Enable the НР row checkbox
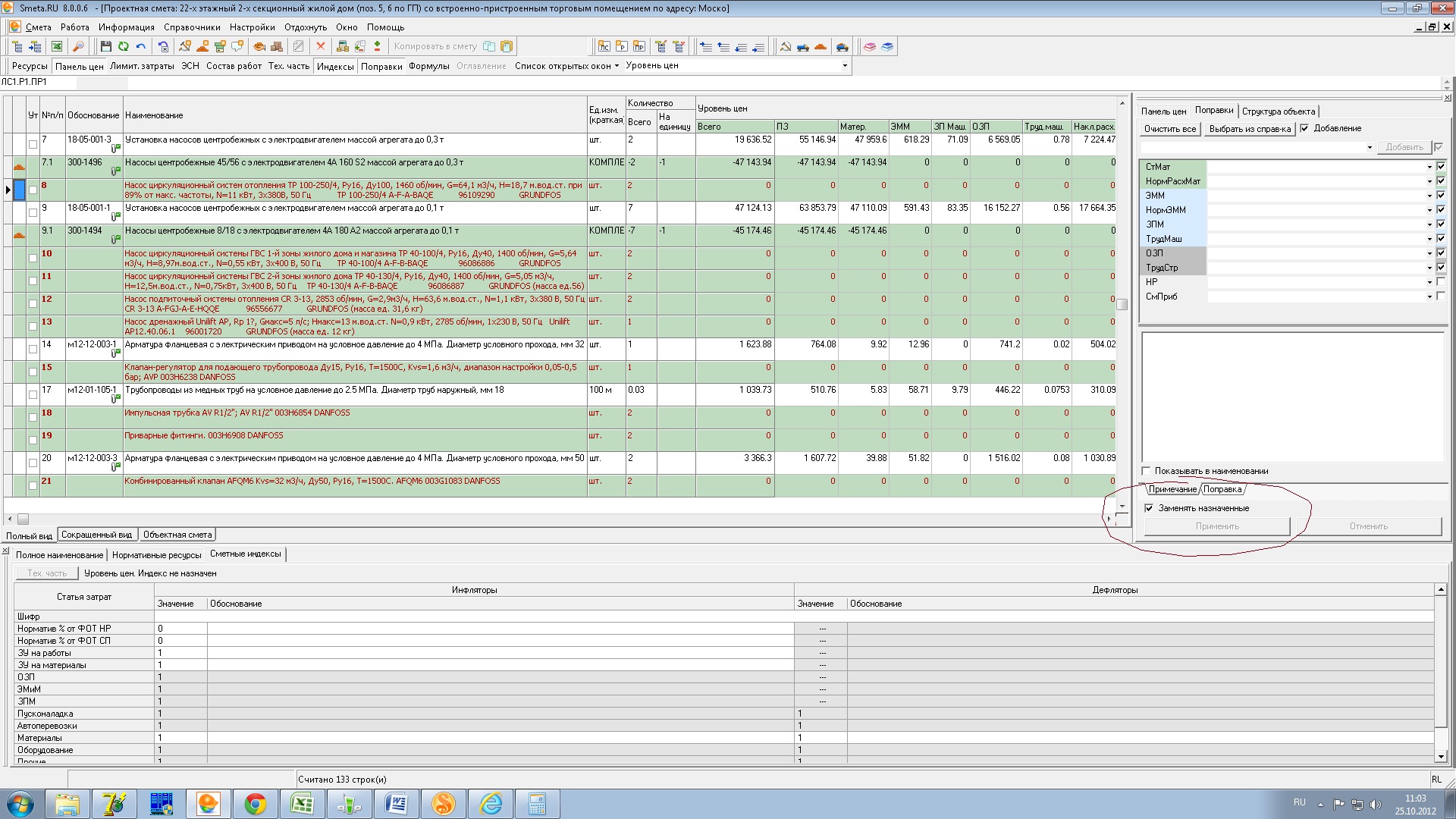Image resolution: width=1456 pixels, height=819 pixels. [x=1441, y=281]
